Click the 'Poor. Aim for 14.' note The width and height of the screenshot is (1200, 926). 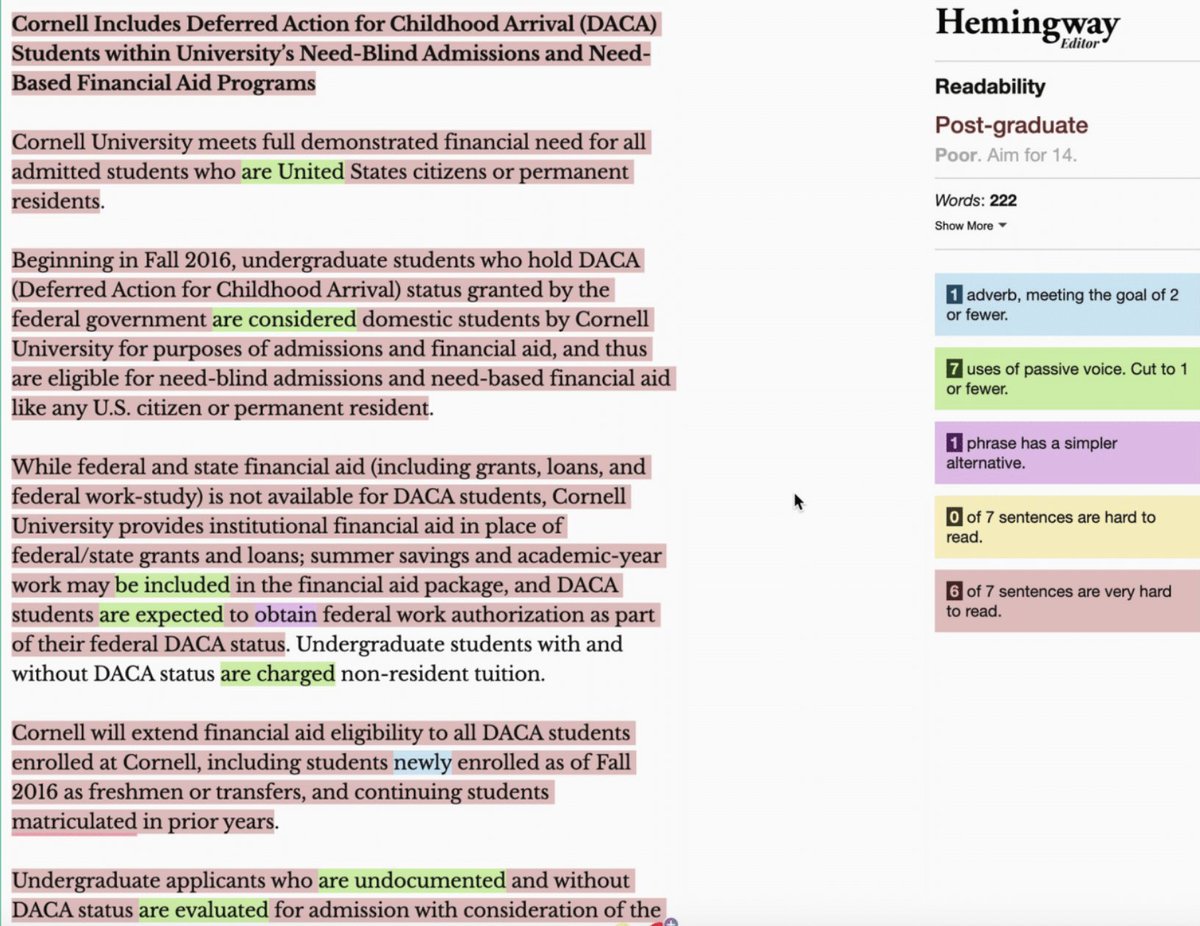click(x=1006, y=156)
